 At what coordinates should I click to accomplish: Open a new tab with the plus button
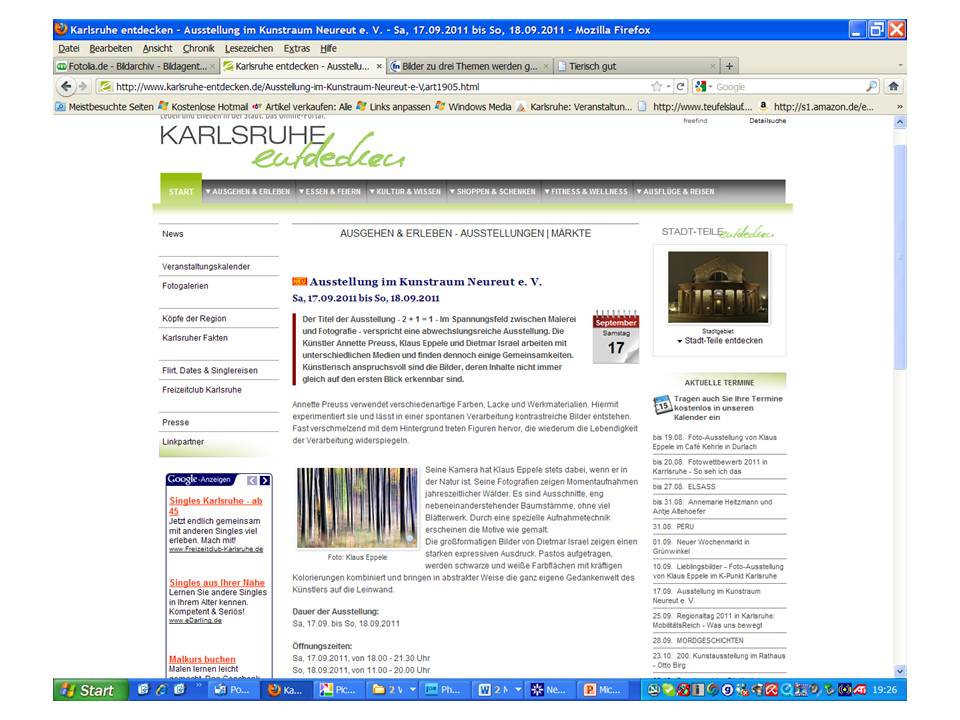pos(729,66)
